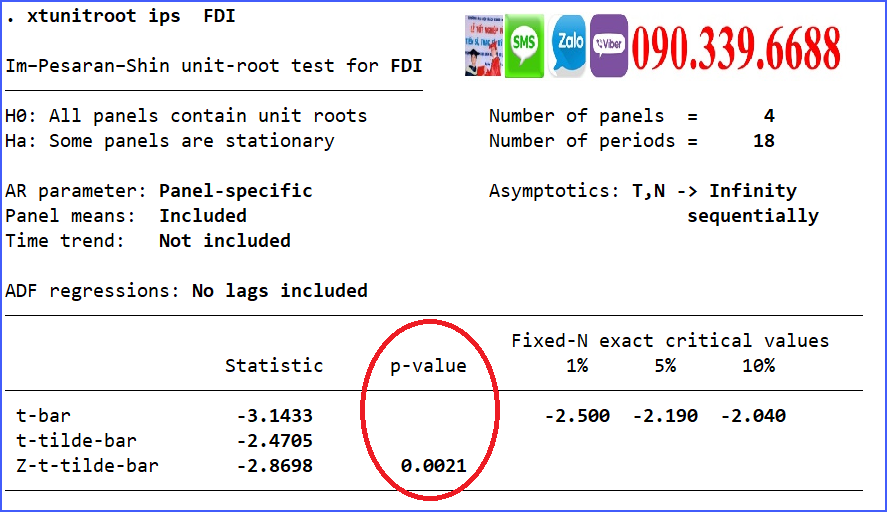Click the Statistic column header
The height and width of the screenshot is (512, 887).
pyautogui.click(x=274, y=365)
